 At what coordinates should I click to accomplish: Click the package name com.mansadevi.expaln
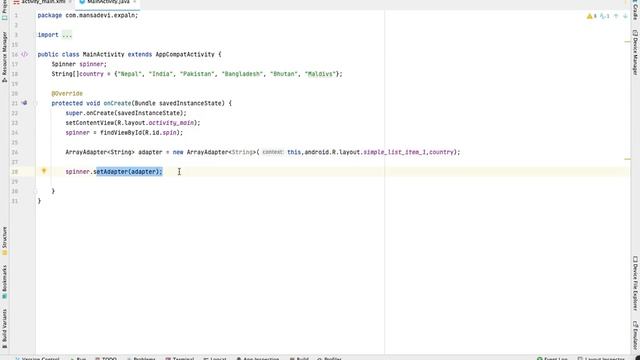[x=100, y=15]
